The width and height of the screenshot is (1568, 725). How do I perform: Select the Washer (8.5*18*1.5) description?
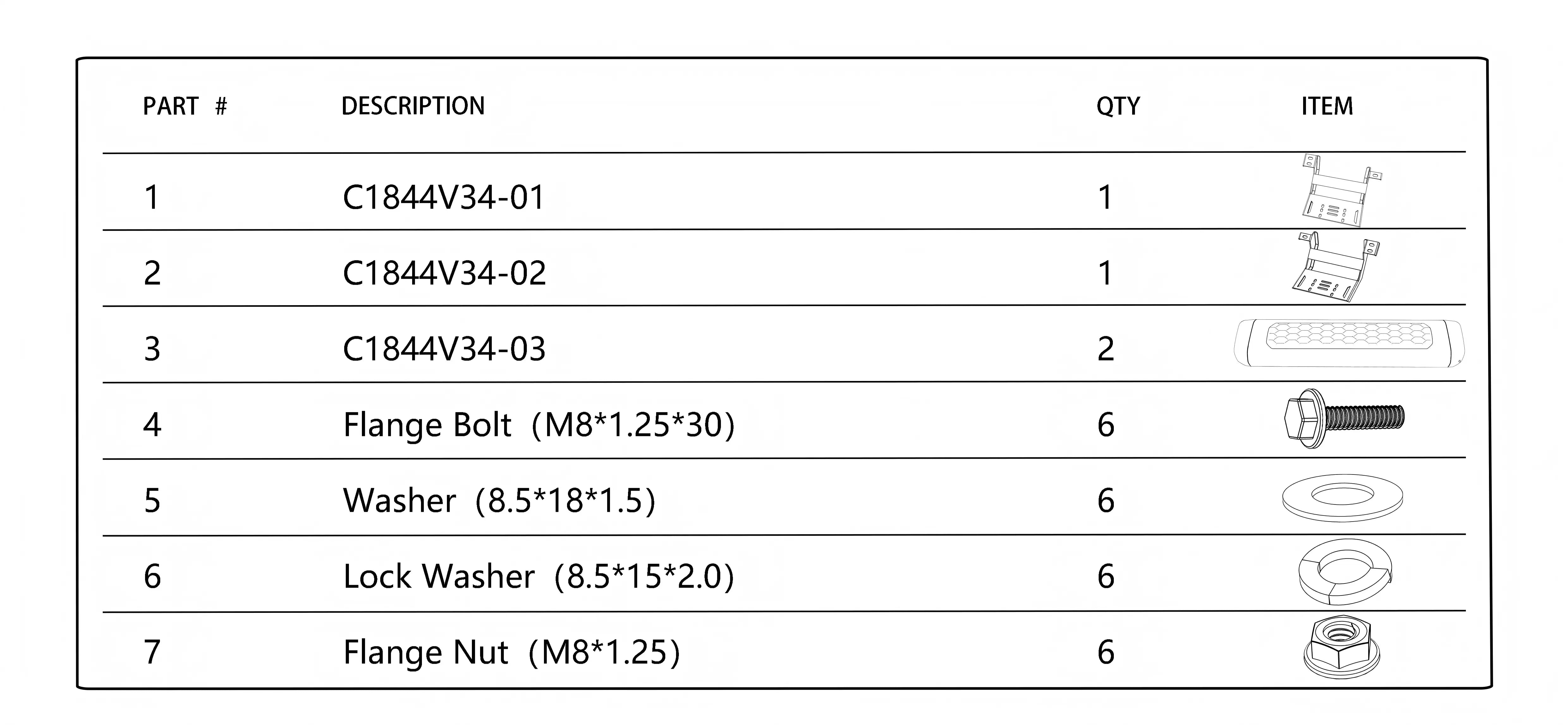499,501
